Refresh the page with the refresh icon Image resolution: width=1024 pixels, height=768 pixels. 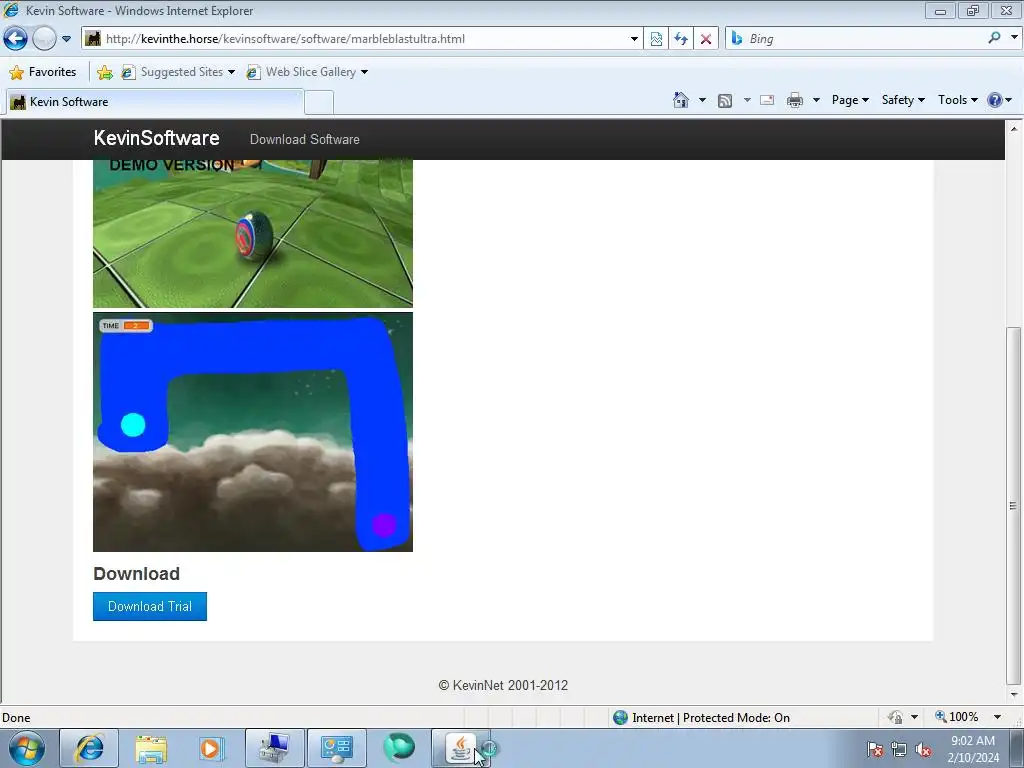click(681, 39)
